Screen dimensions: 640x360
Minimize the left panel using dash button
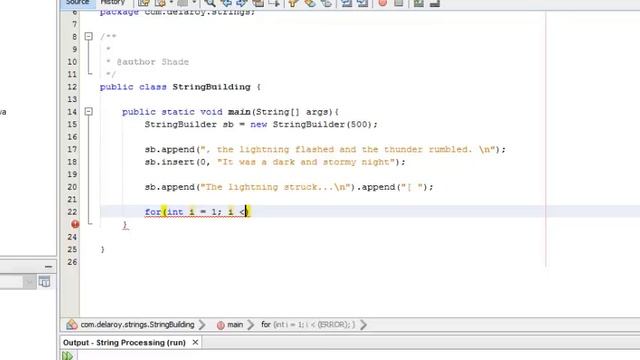(x=49, y=267)
